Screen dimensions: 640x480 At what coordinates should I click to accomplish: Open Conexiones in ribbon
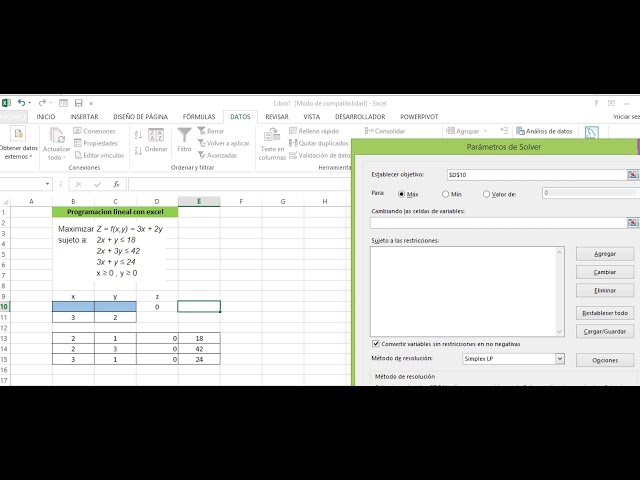(x=94, y=131)
